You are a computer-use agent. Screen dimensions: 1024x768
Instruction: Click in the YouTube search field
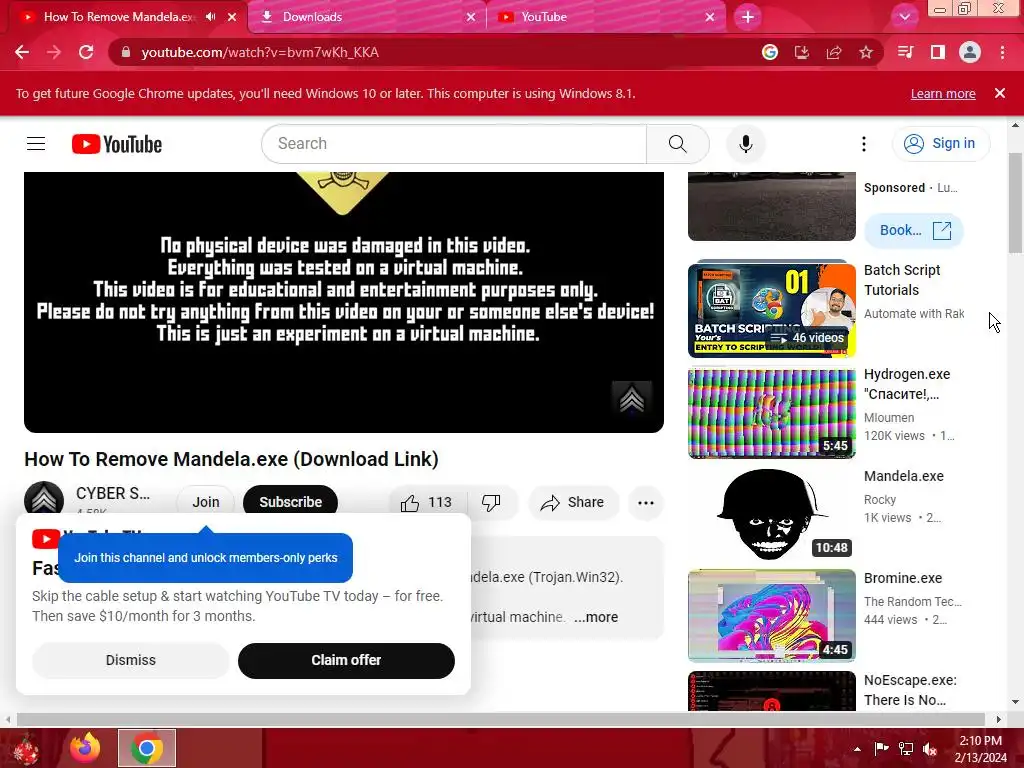point(454,144)
